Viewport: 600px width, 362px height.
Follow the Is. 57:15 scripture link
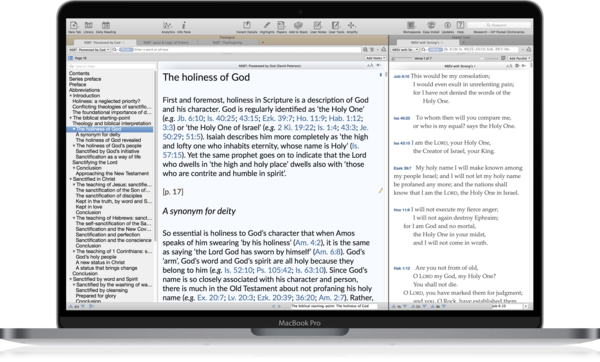260,150
